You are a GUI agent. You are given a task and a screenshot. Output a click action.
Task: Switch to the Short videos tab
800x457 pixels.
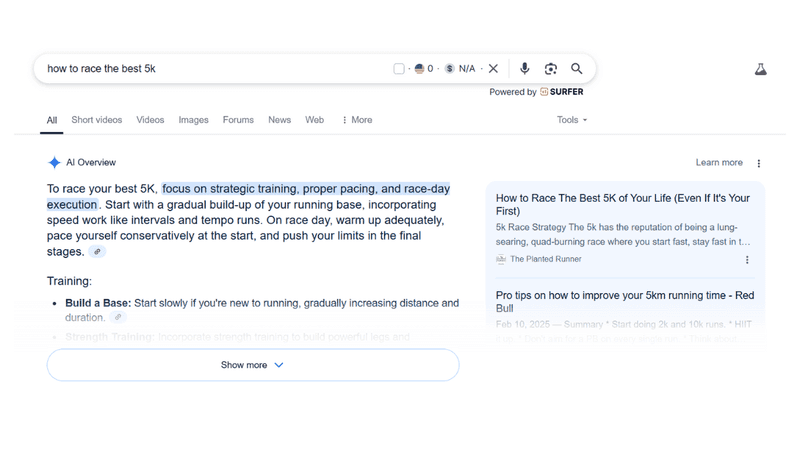[96, 120]
